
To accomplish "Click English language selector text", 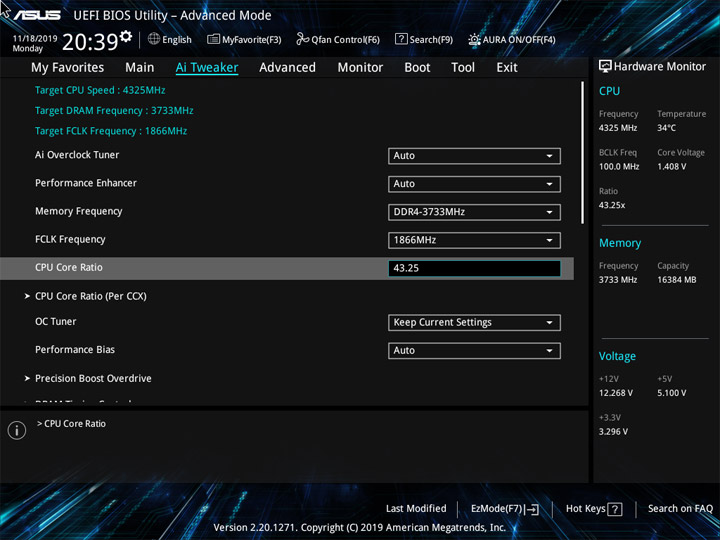I will (177, 40).
